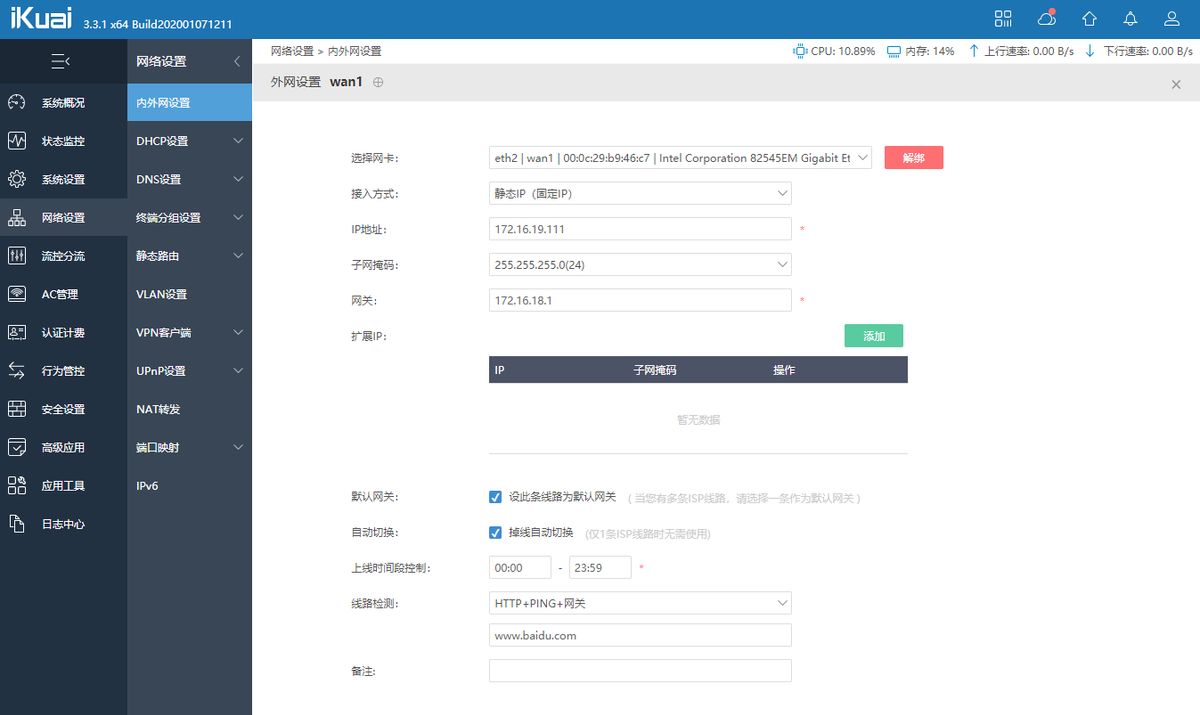Close the wan1 settings panel
This screenshot has width=1200, height=715.
1176,85
